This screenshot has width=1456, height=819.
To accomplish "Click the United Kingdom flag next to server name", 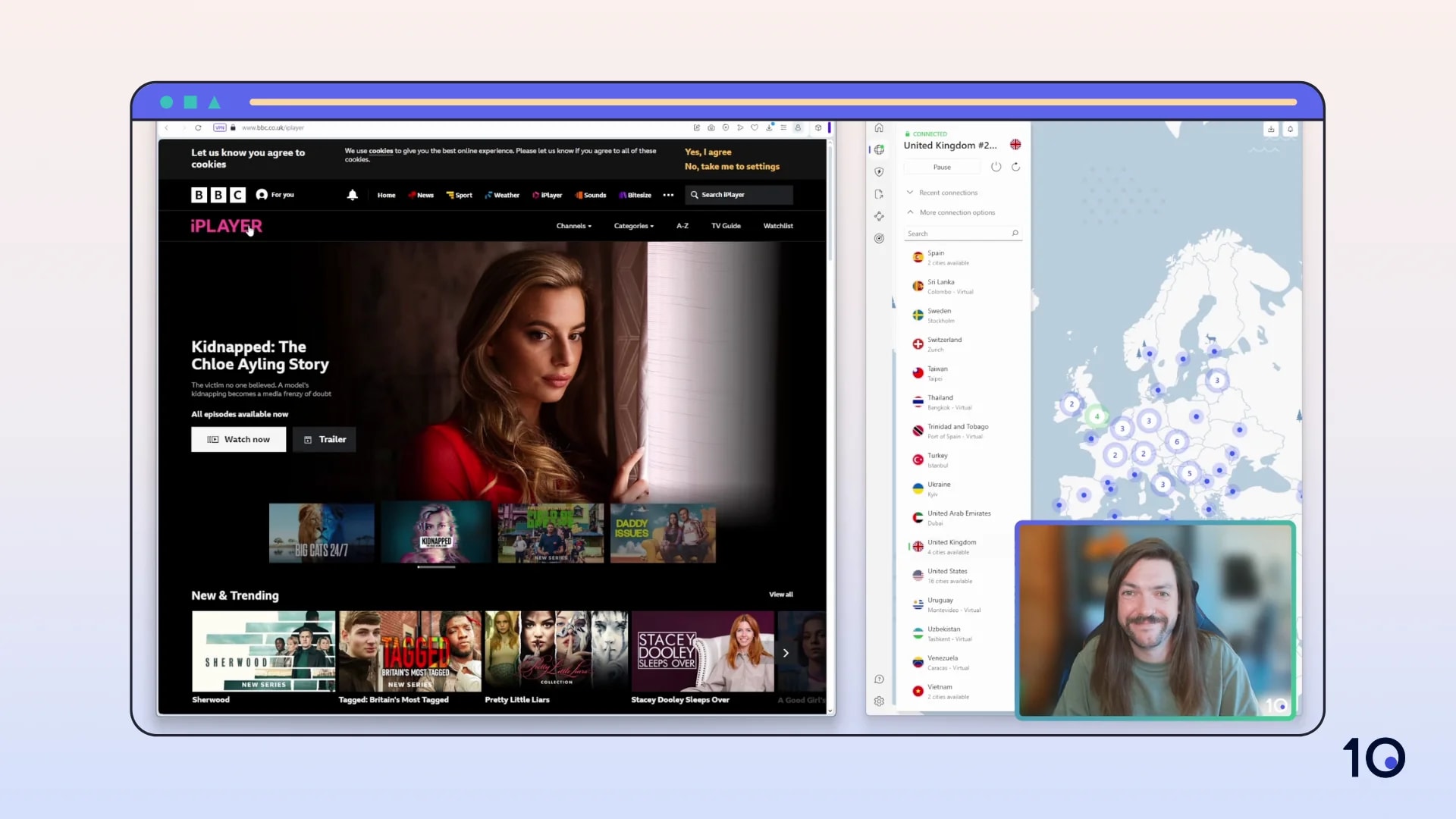I will 1015,145.
